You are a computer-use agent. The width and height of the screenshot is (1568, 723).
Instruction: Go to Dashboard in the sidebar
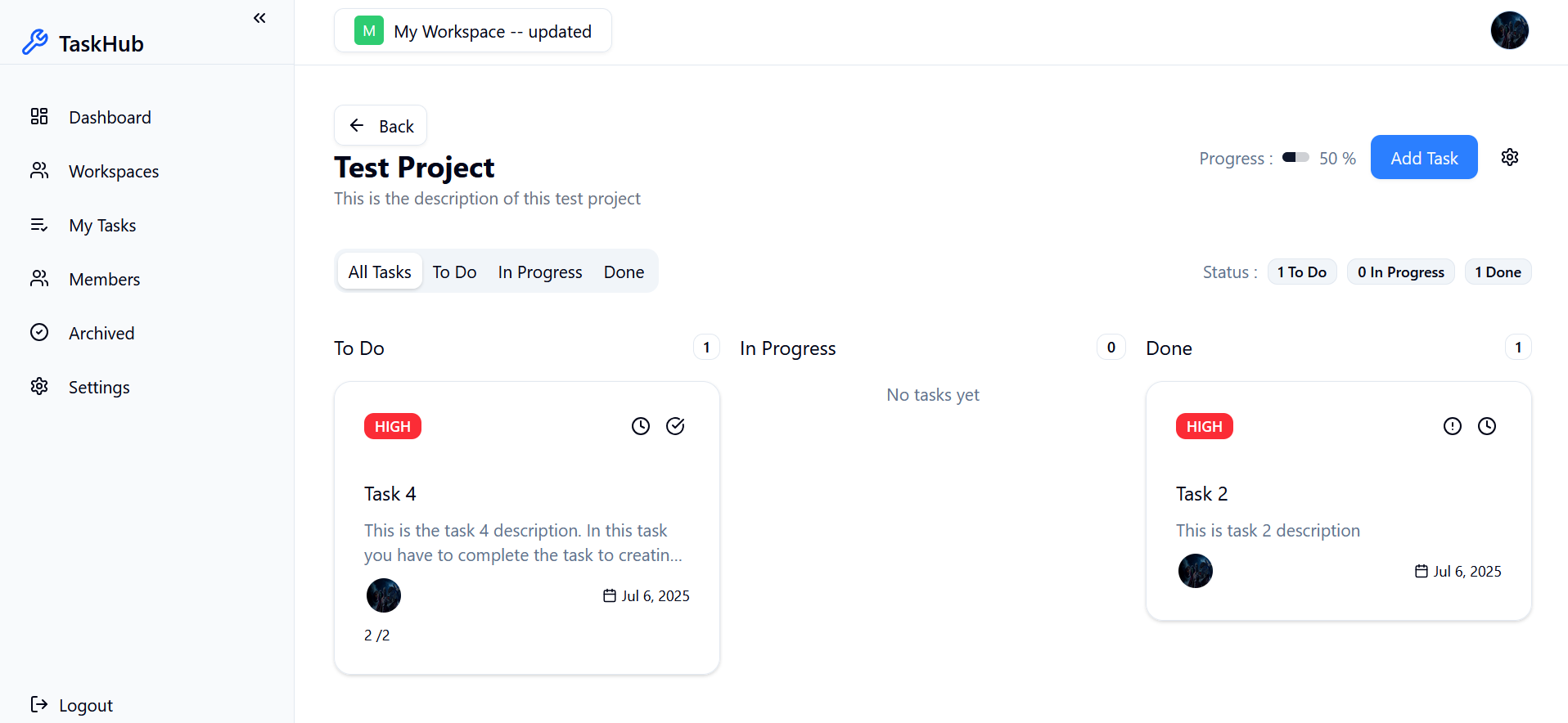pyautogui.click(x=110, y=117)
